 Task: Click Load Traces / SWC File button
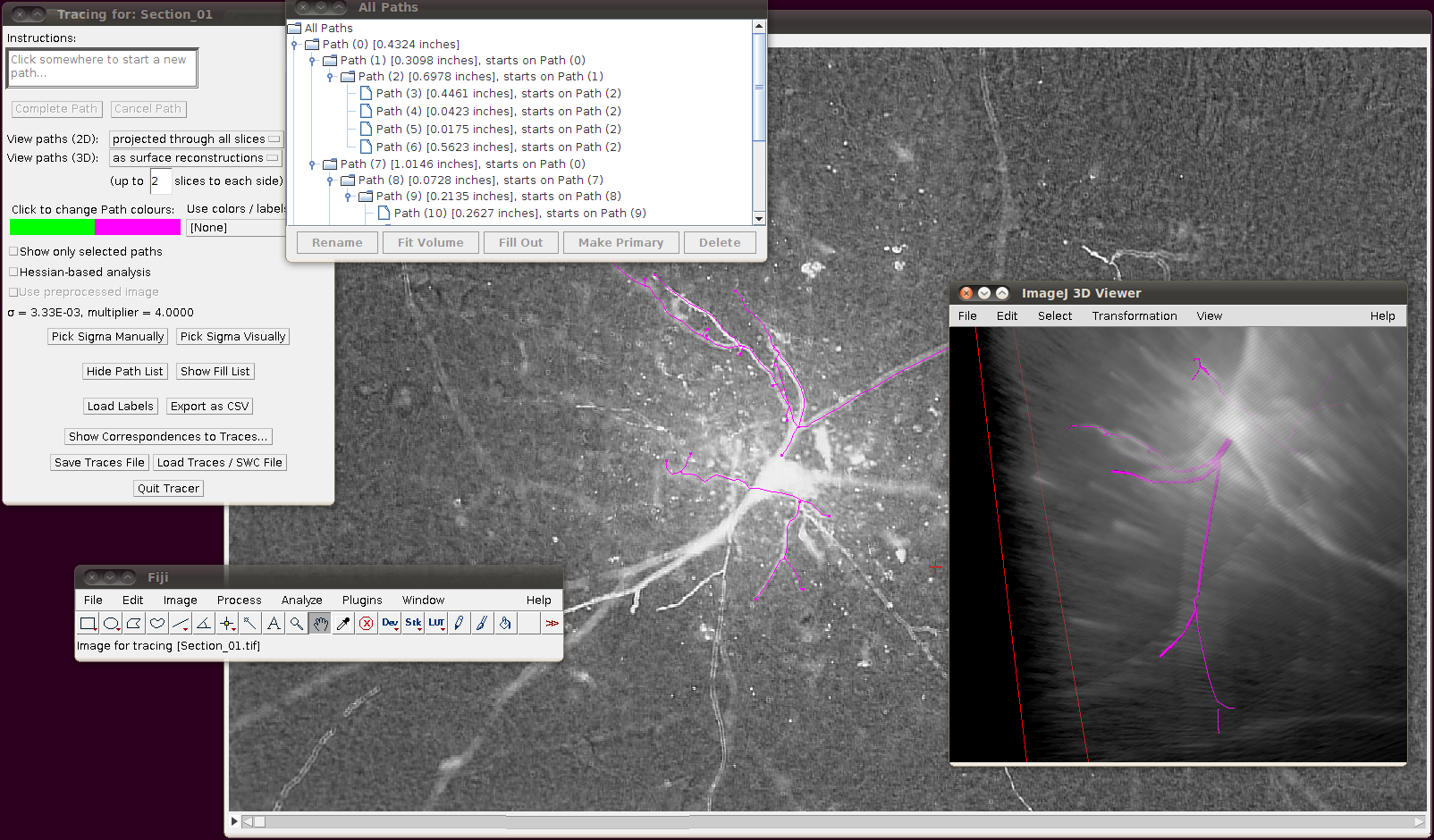tap(220, 463)
